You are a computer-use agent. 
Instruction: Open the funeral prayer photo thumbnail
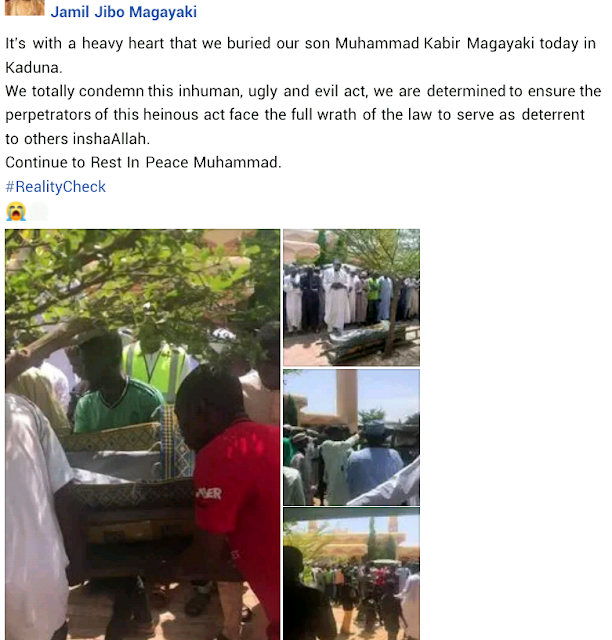[x=352, y=298]
